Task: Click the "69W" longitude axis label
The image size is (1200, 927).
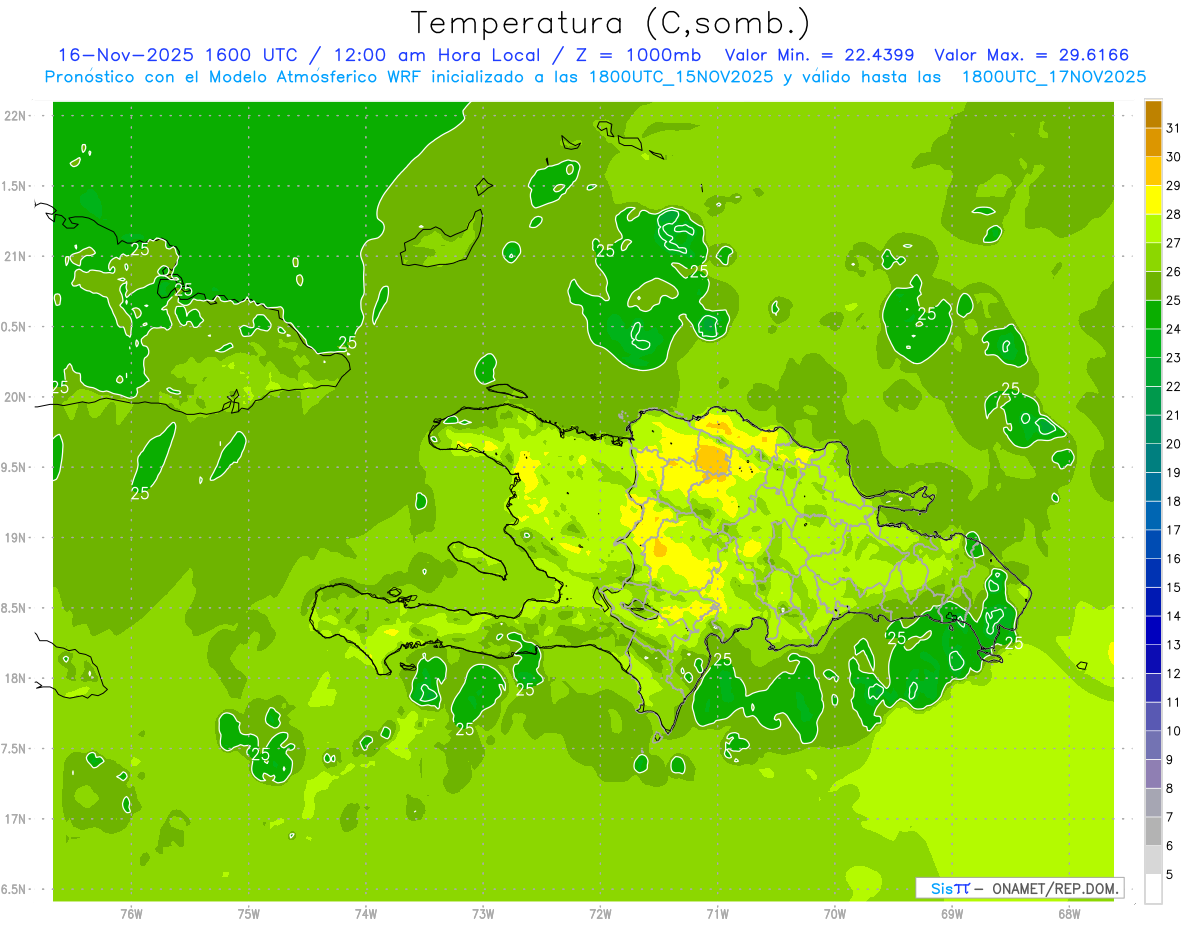Action: pos(952,915)
